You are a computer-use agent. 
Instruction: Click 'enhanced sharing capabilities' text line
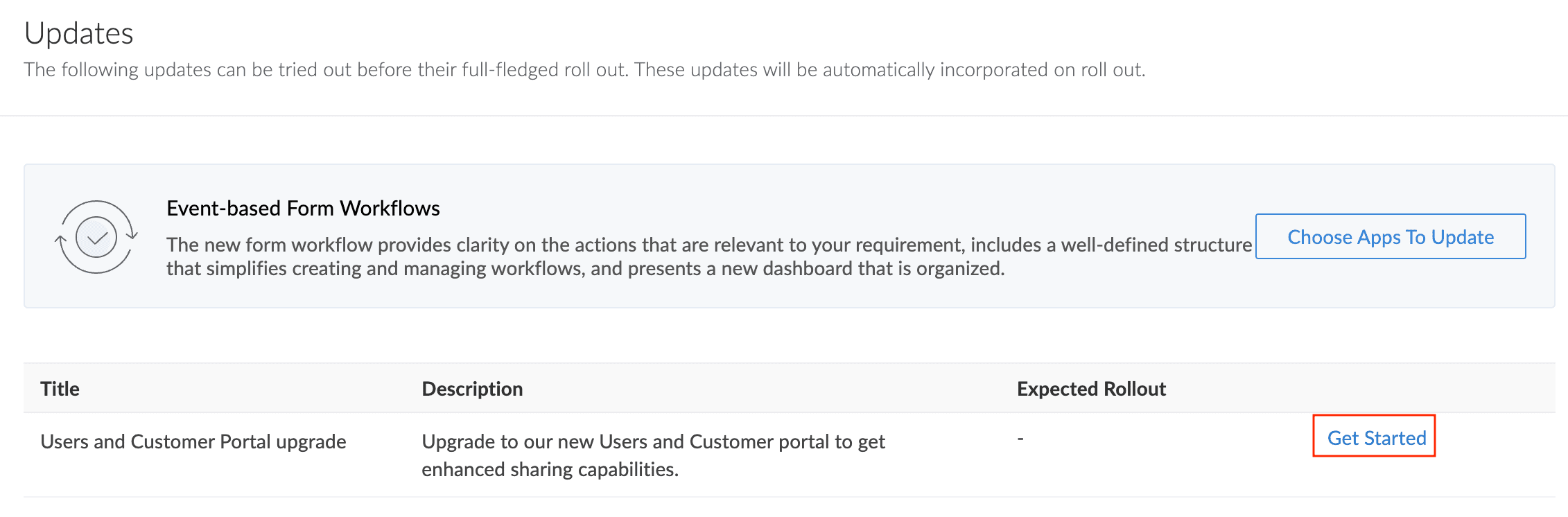coord(550,469)
